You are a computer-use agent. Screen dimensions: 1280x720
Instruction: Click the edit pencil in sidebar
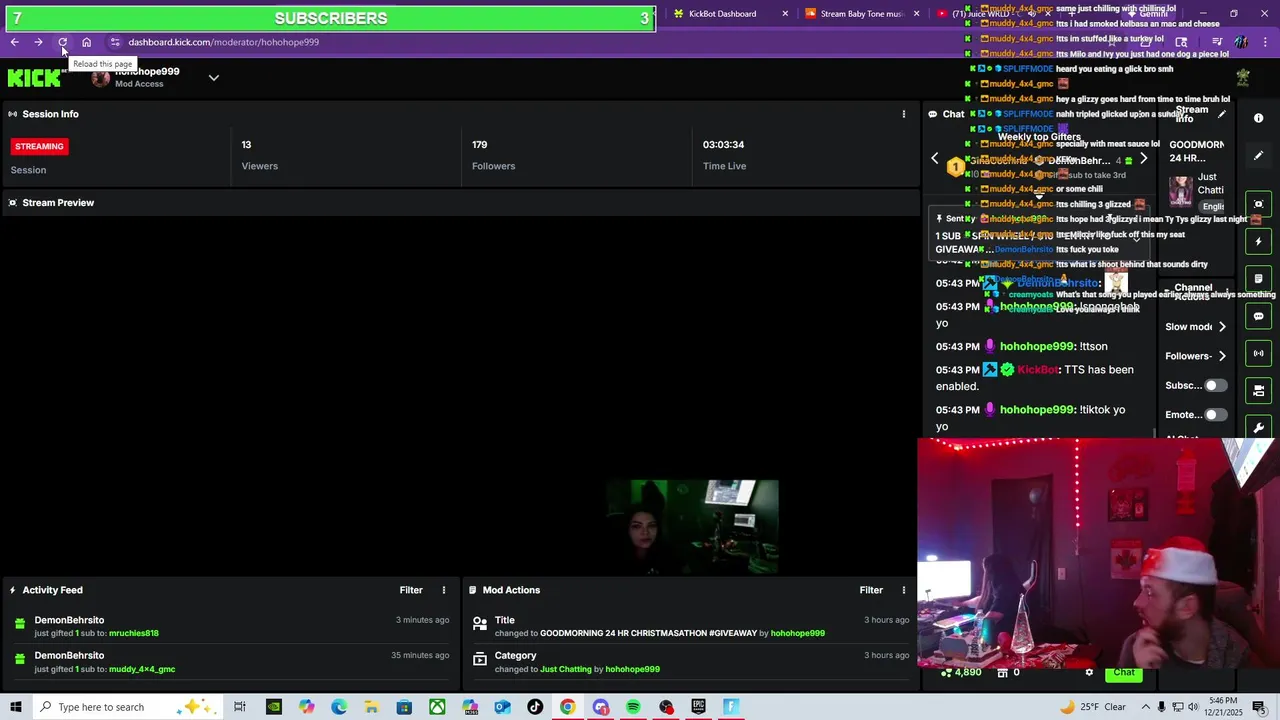(1258, 156)
